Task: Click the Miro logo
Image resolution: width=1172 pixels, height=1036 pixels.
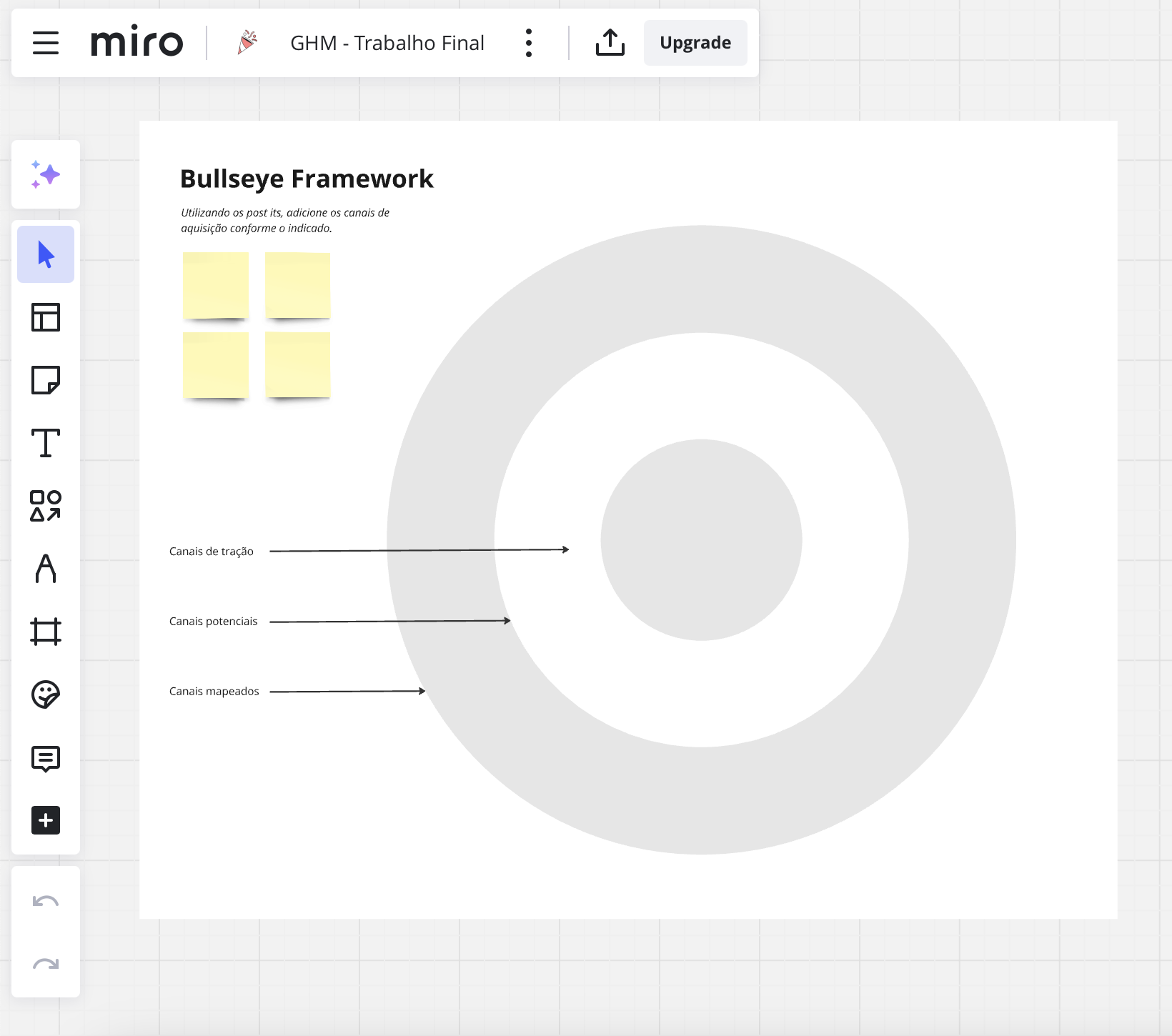Action: pyautogui.click(x=136, y=42)
